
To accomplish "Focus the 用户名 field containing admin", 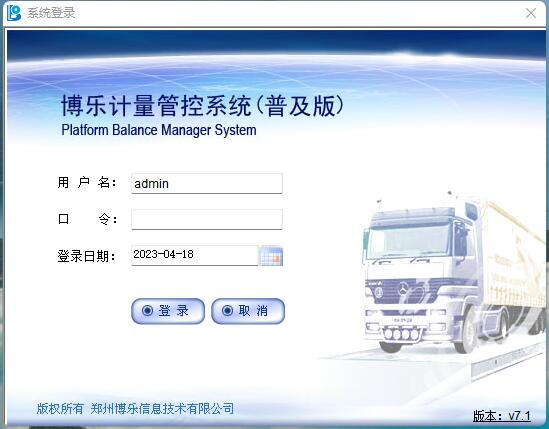I will [207, 183].
